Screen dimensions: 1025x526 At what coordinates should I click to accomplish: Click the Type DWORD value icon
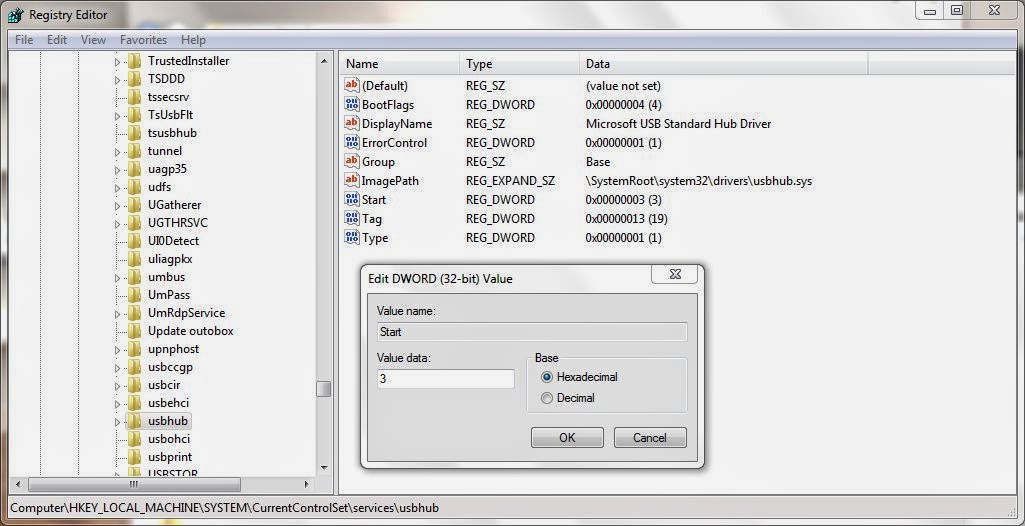[x=352, y=237]
